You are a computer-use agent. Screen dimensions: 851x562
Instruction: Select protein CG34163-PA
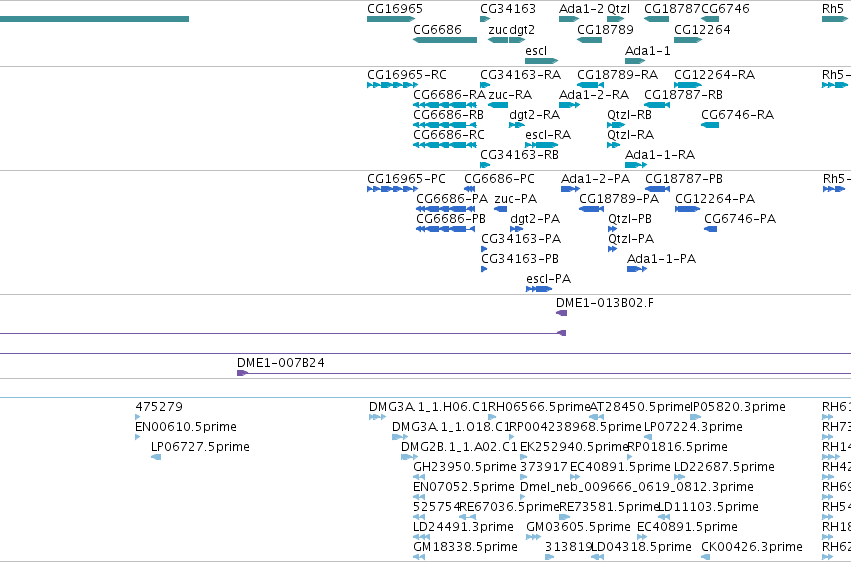coord(484,250)
